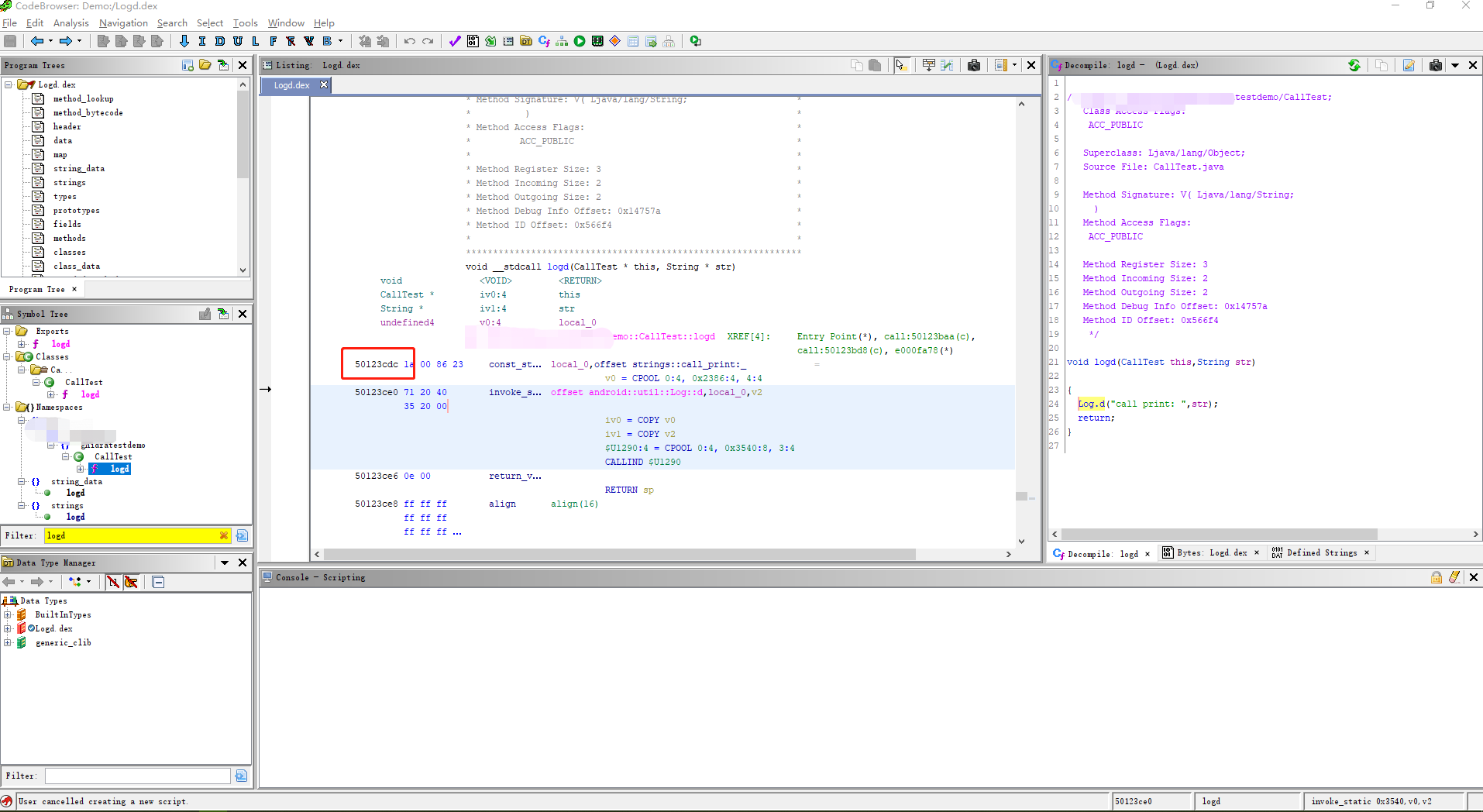Open Symbol Tree filter options icon
This screenshot has width=1483, height=812.
tap(242, 535)
